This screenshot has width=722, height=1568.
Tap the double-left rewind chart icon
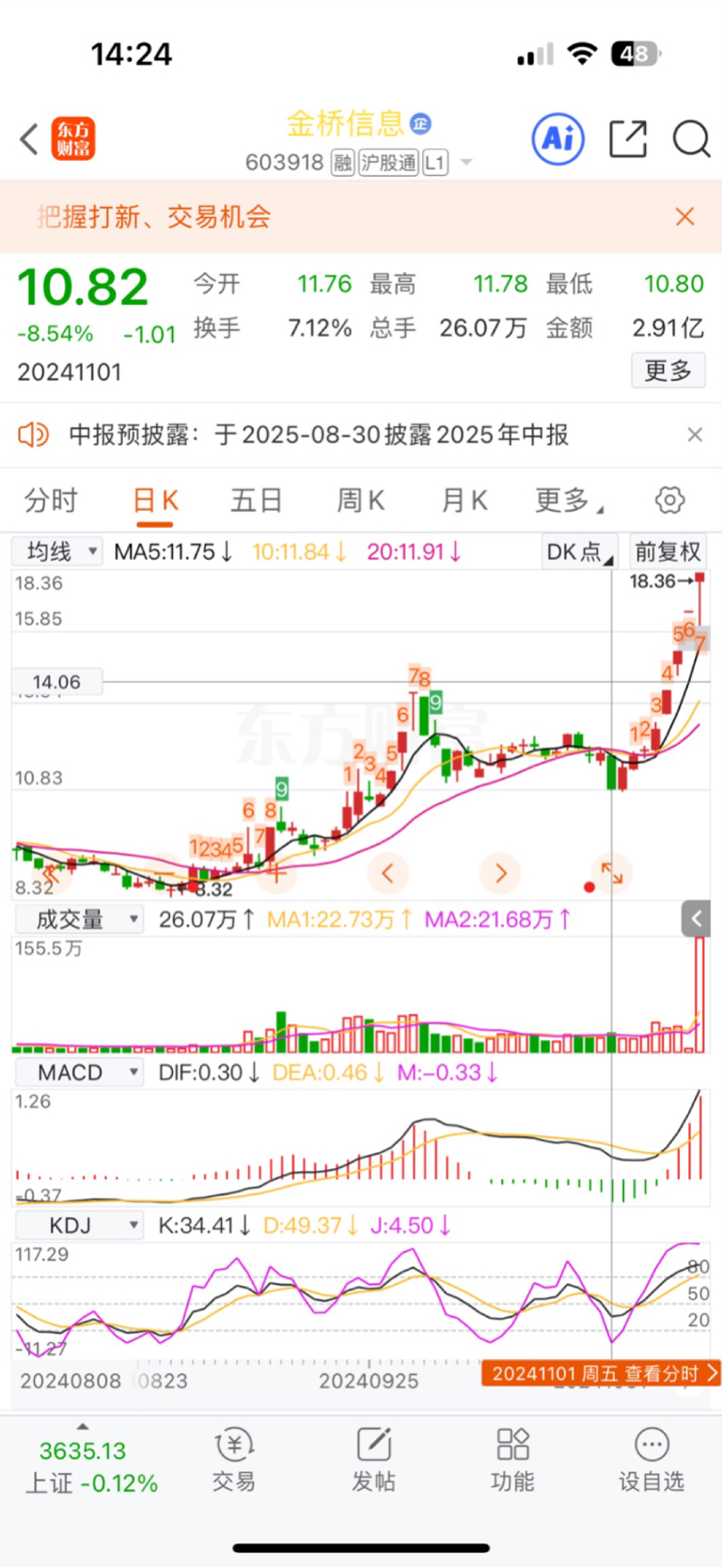click(x=53, y=873)
